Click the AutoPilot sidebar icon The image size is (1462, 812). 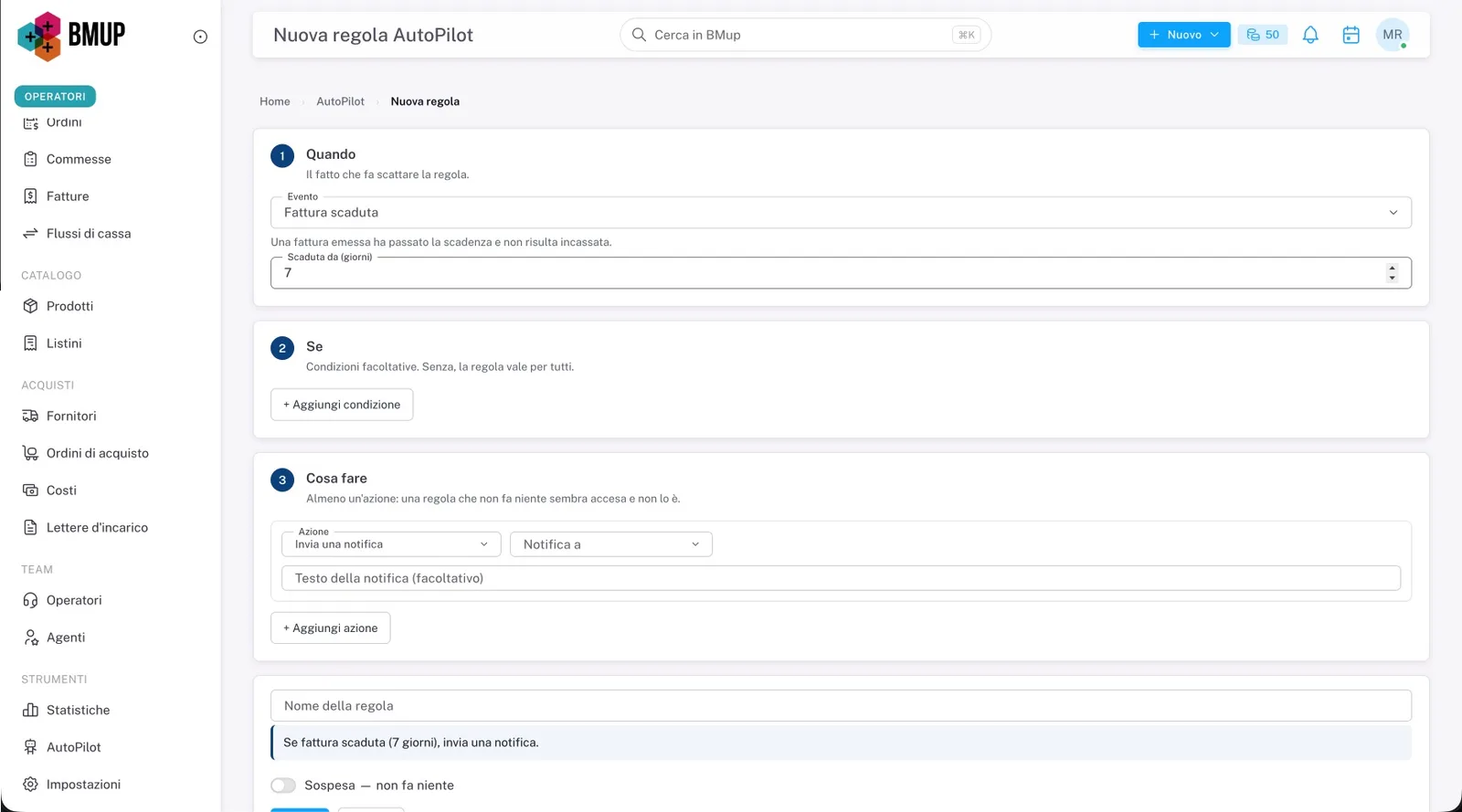click(30, 747)
